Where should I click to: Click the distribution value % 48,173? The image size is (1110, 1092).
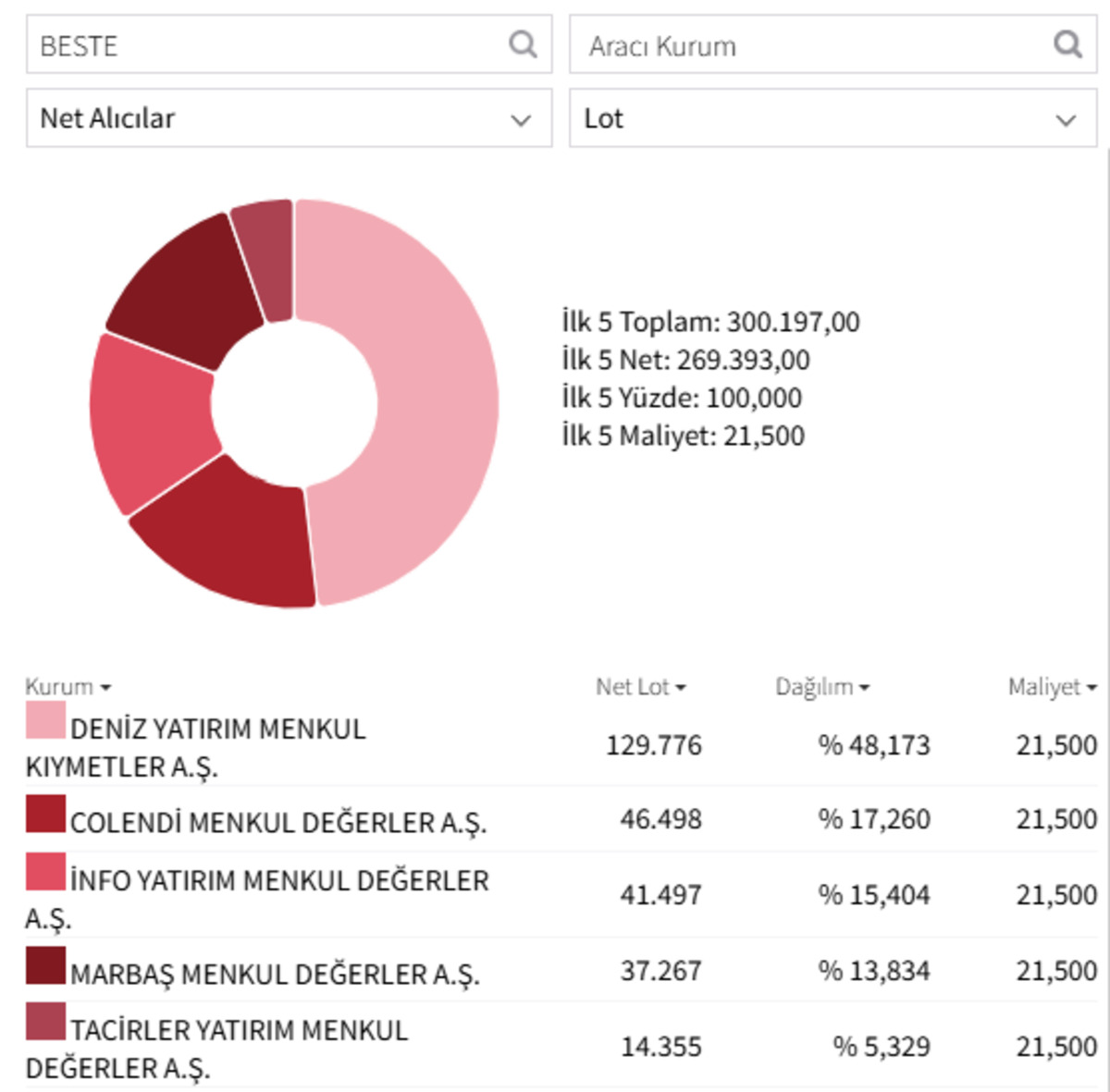874,745
